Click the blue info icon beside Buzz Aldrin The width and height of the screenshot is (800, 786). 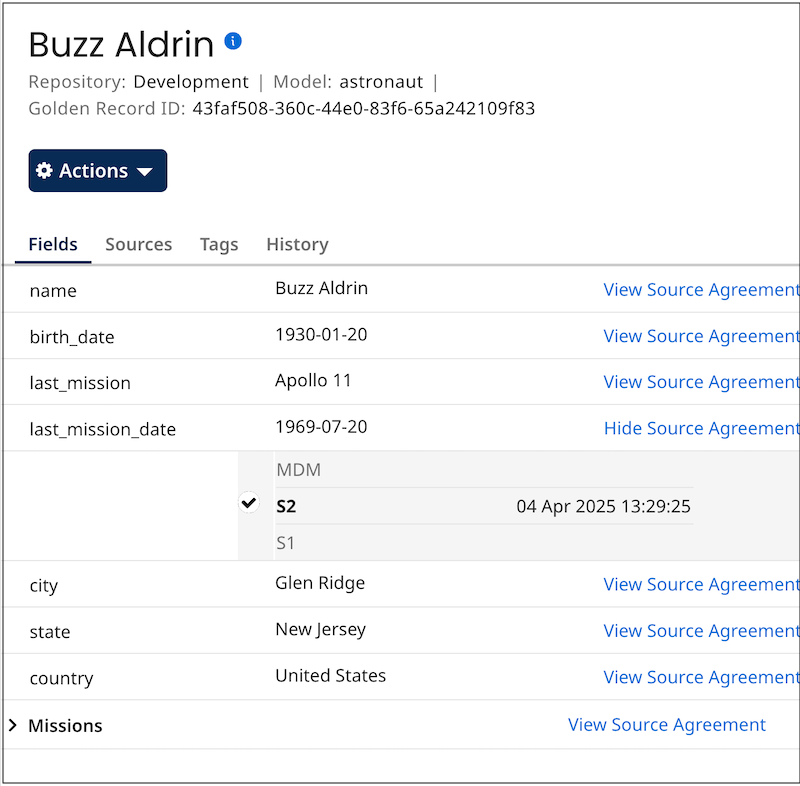(233, 42)
